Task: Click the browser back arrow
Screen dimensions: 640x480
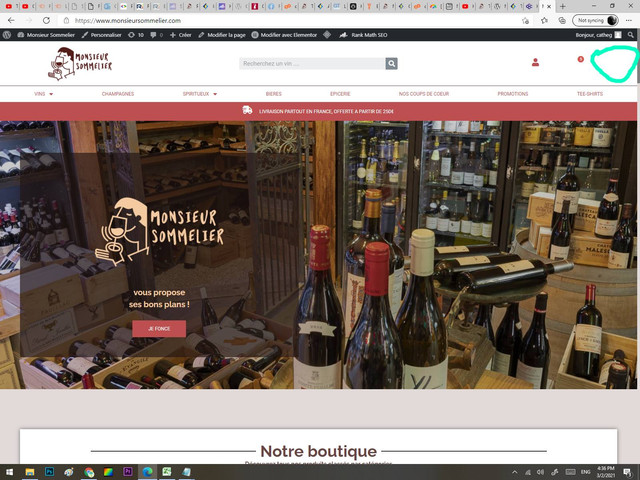Action: [11, 20]
